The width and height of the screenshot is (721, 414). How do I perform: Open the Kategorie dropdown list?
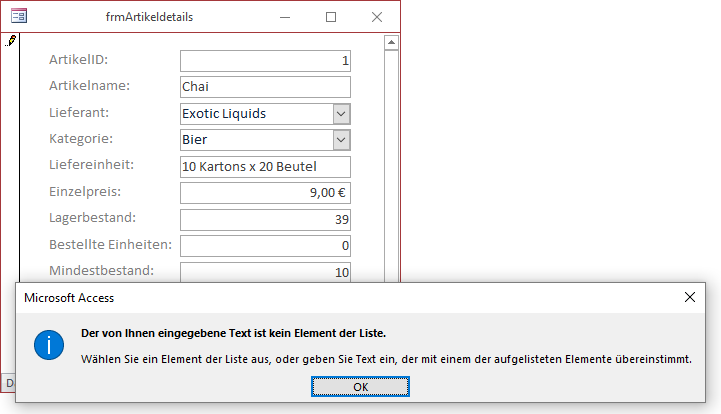point(341,140)
